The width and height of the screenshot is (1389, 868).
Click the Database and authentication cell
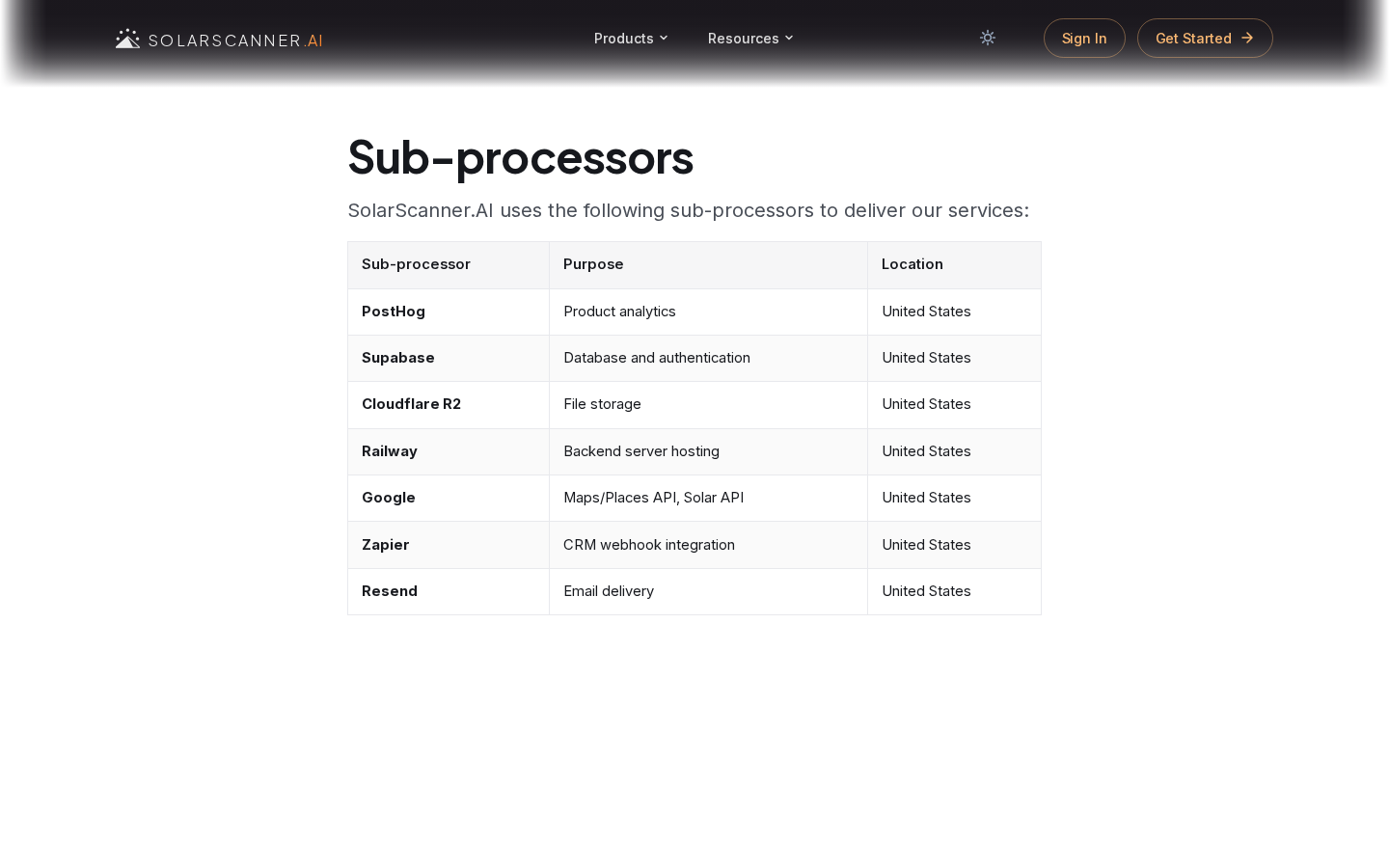pyautogui.click(x=709, y=359)
